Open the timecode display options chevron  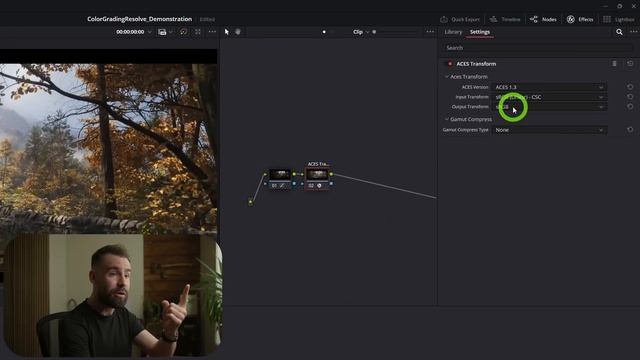[x=150, y=32]
